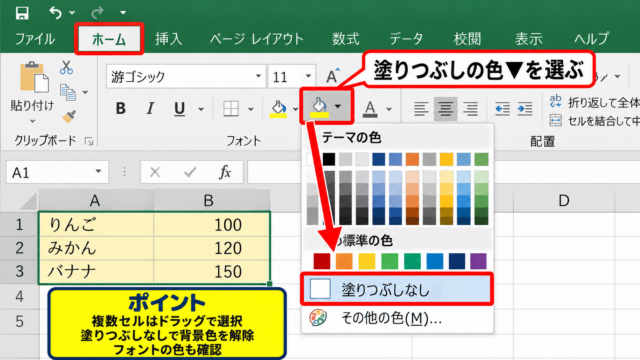The width and height of the screenshot is (640, 360).
Task: Click the Save icon in quick access toolbar
Action: pos(22,13)
